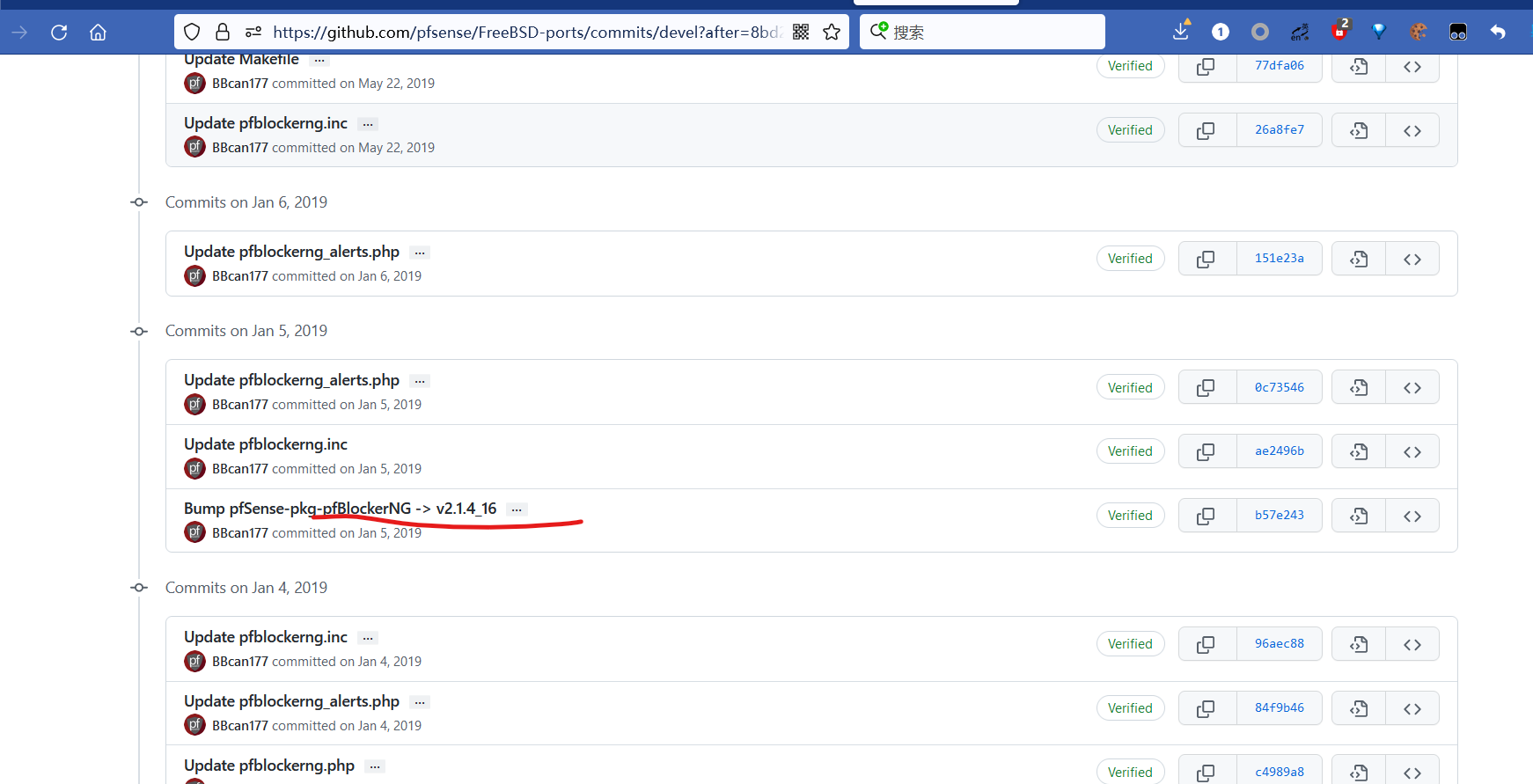Open commit hash link b57e243
The width and height of the screenshot is (1533, 784).
[1280, 516]
